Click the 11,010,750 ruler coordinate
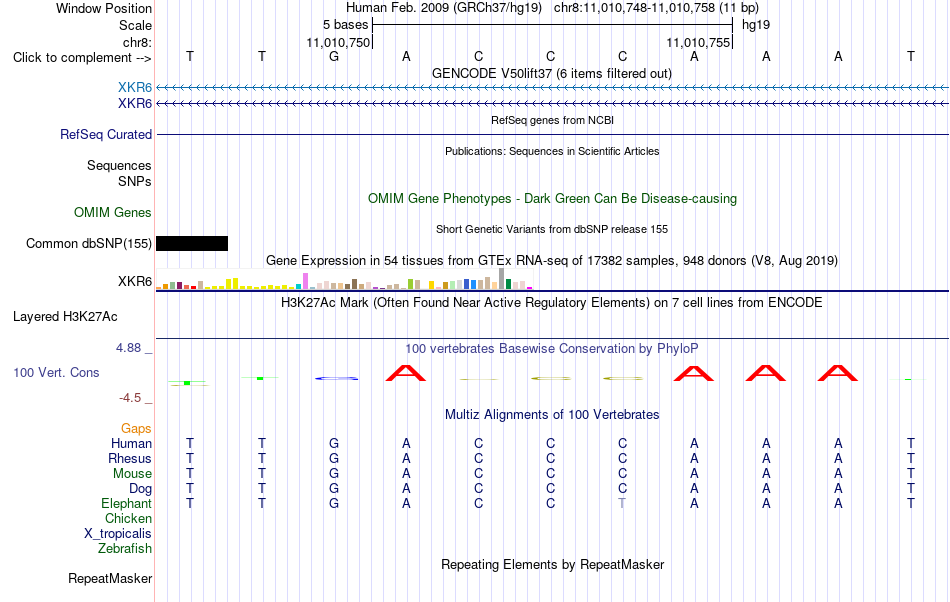 click(x=338, y=42)
